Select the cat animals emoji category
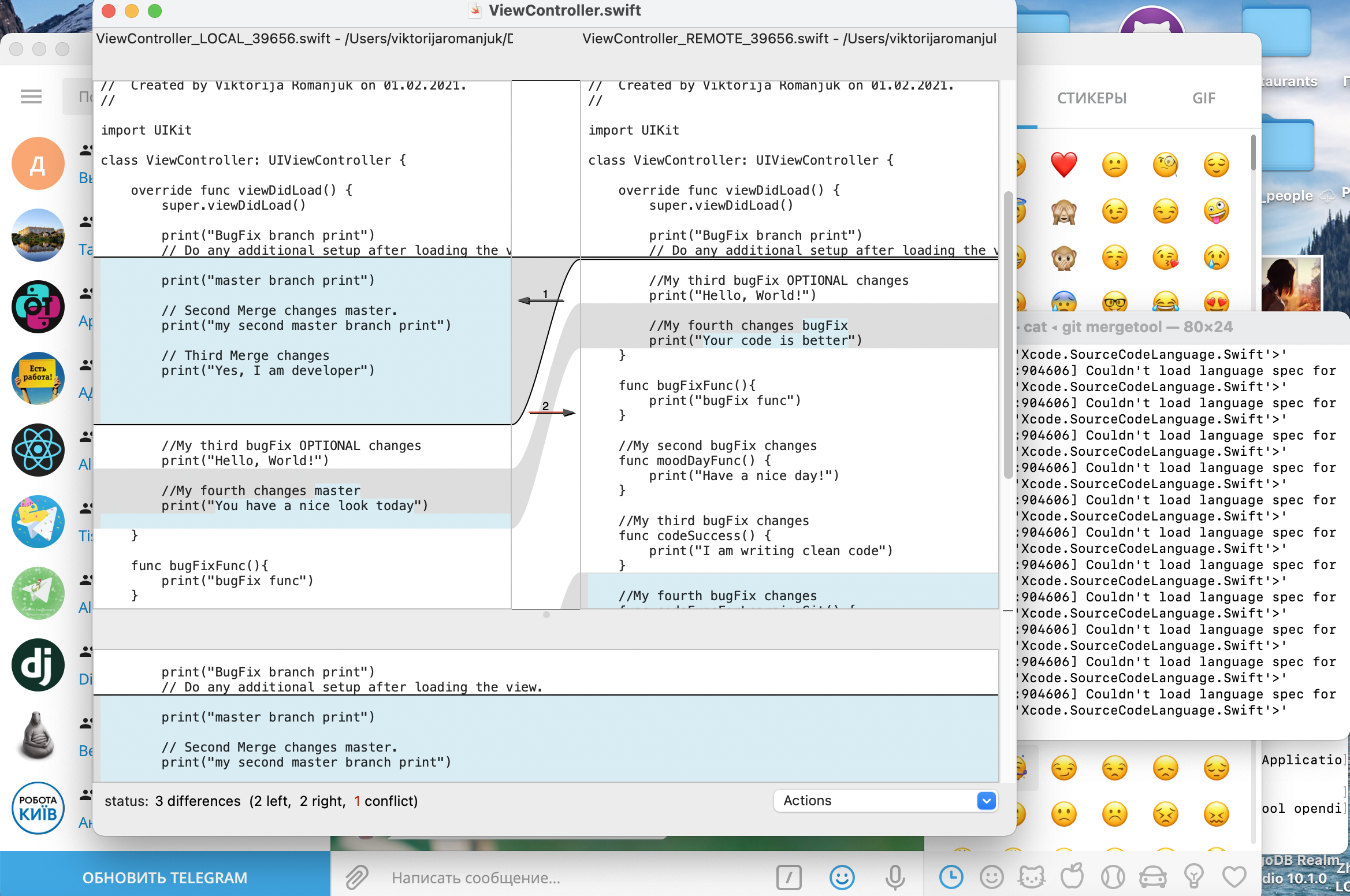The width and height of the screenshot is (1350, 896). [x=1032, y=878]
